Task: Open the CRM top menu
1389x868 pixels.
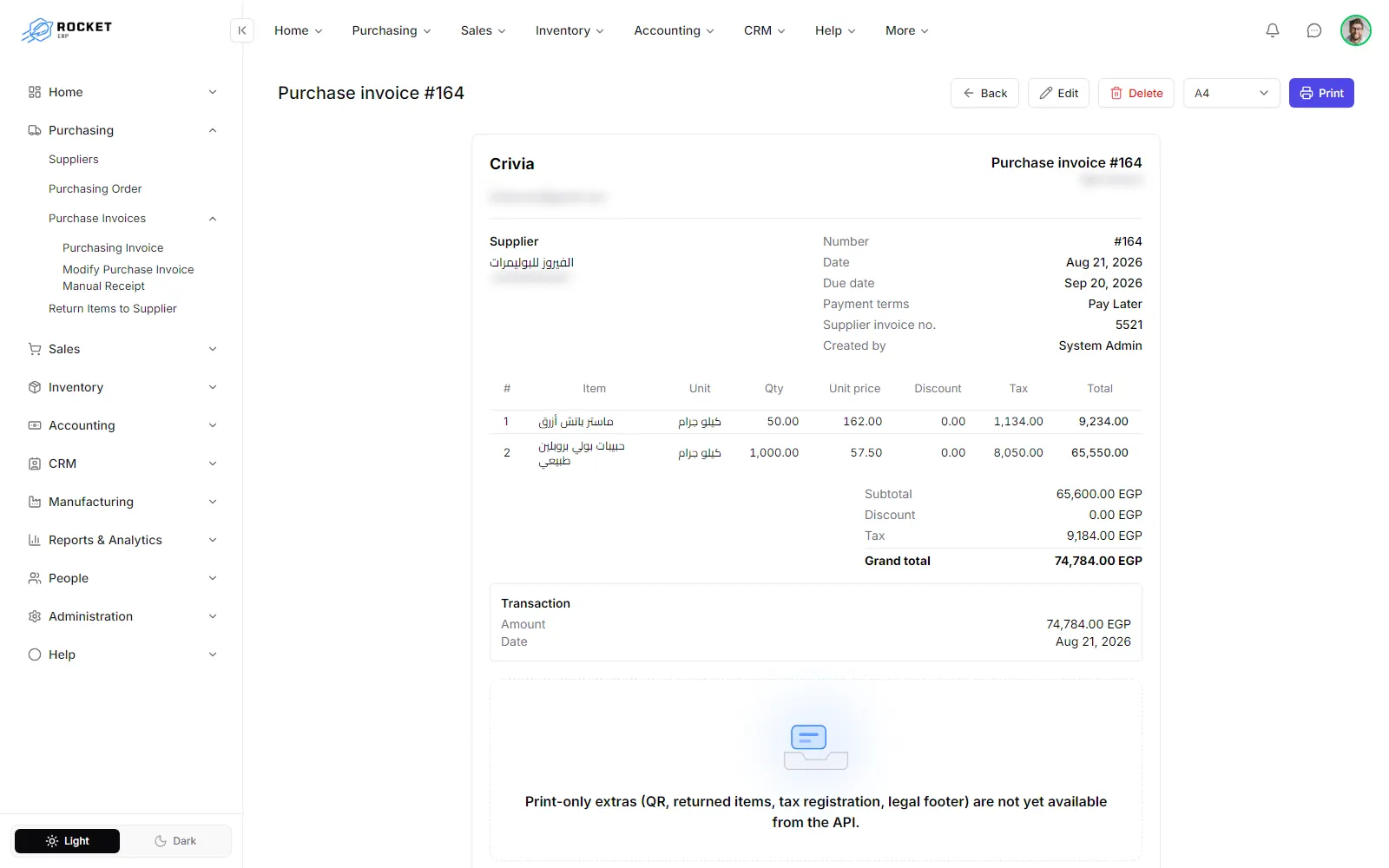Action: [765, 30]
